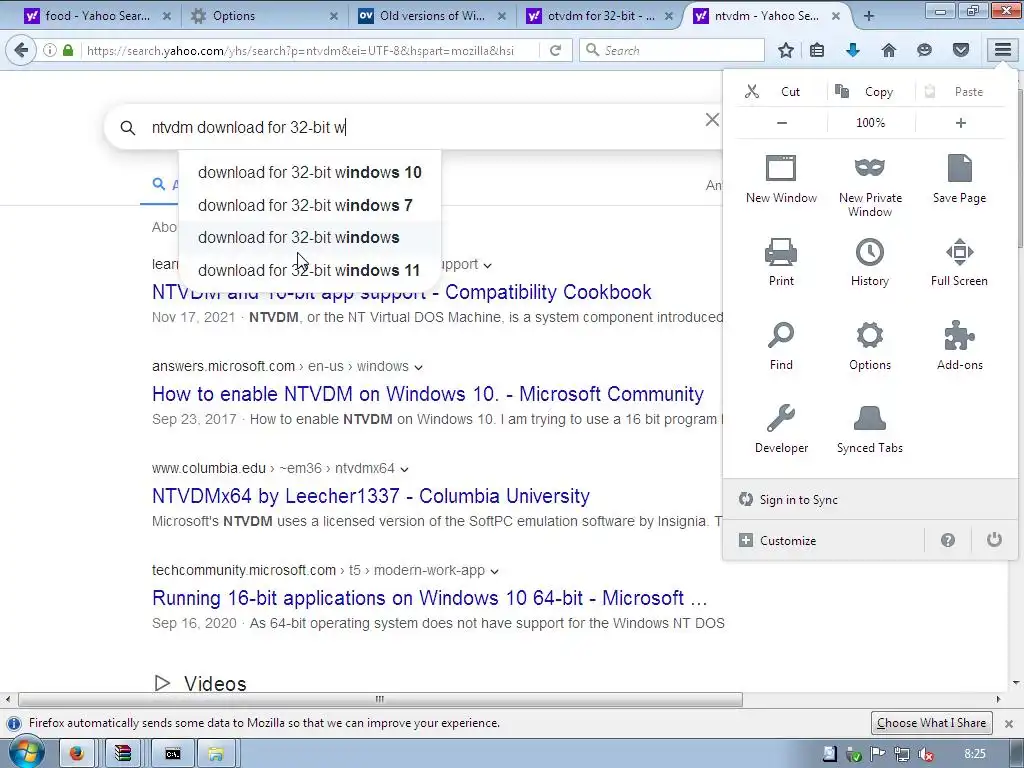Click the Find magnifier icon
Image resolution: width=1024 pixels, height=768 pixels.
[x=781, y=335]
